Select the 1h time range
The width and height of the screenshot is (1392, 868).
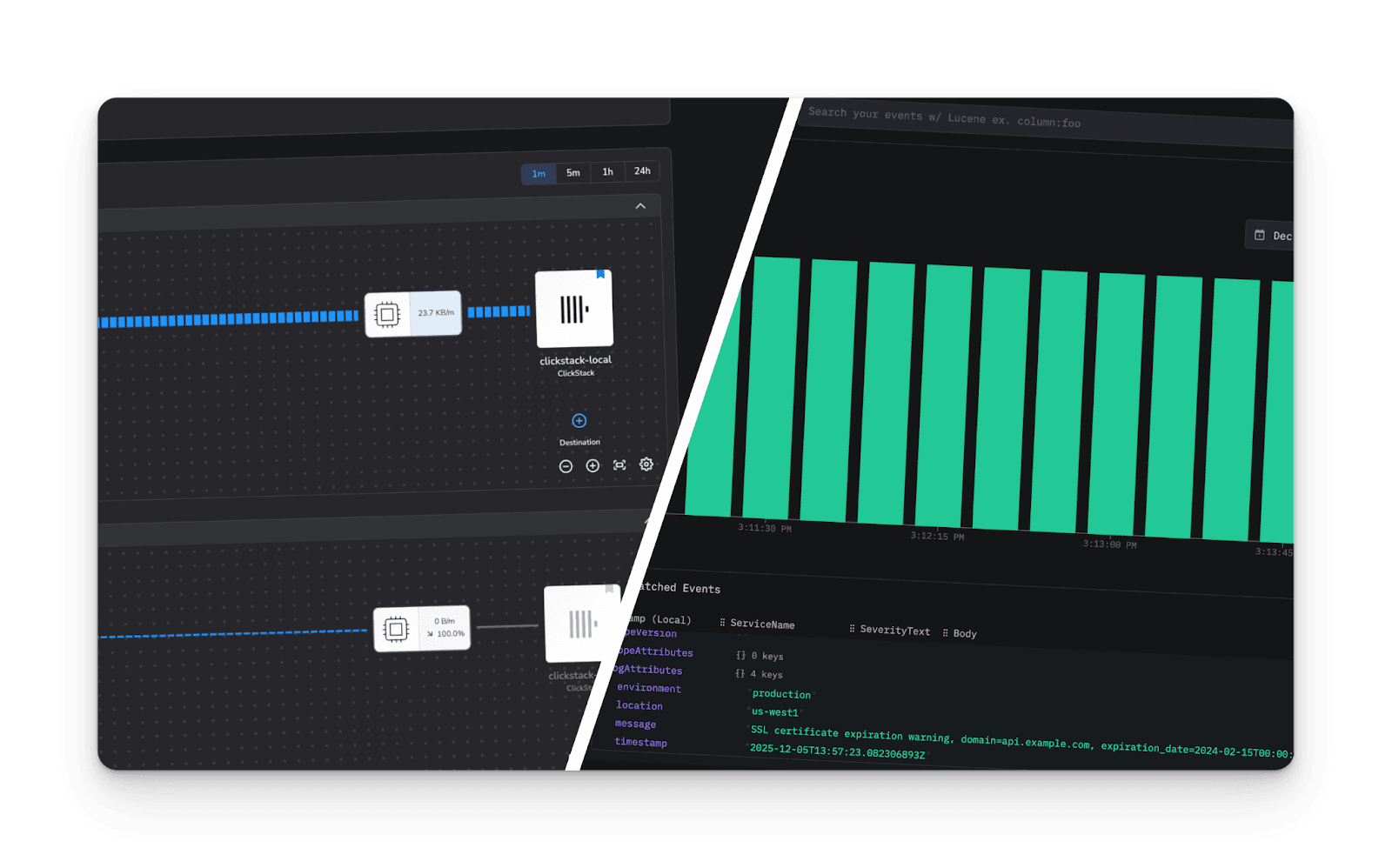[x=607, y=172]
